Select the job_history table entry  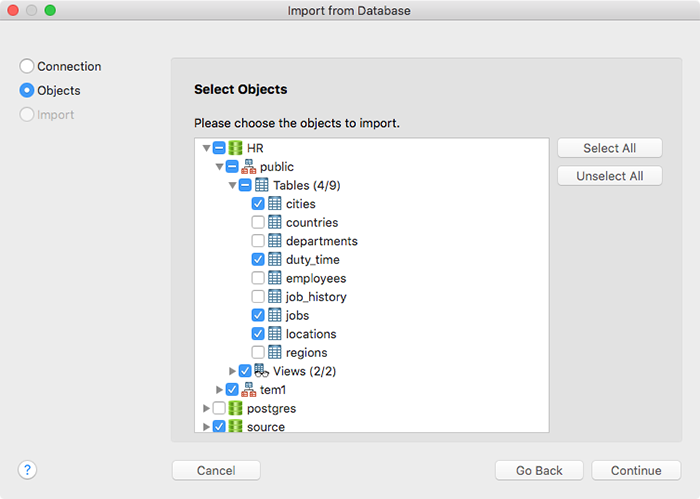coord(316,297)
